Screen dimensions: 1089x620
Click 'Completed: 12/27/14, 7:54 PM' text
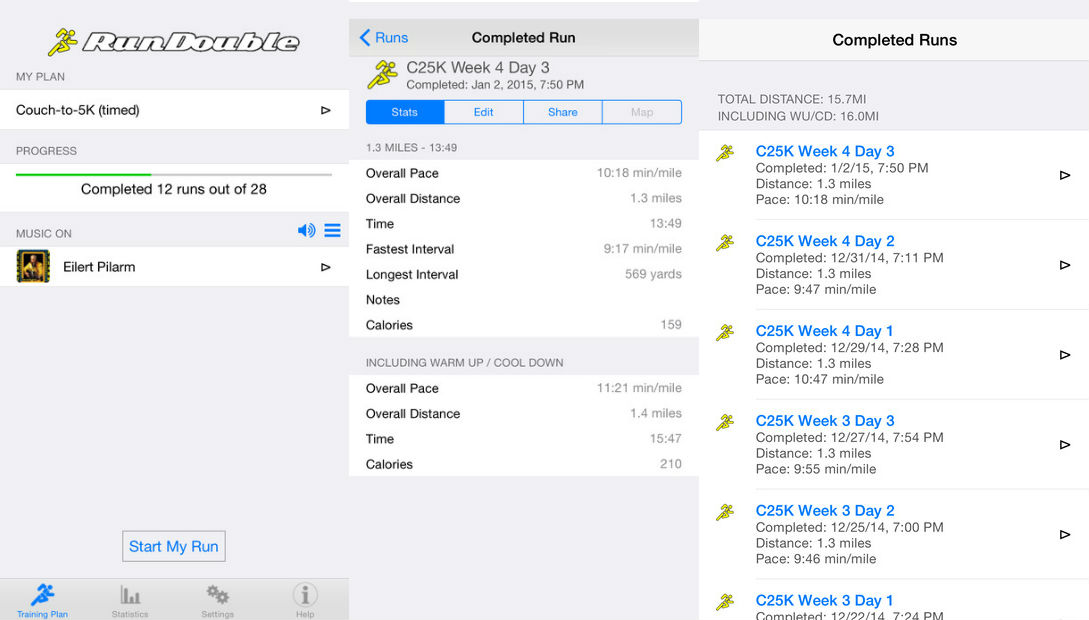[849, 437]
